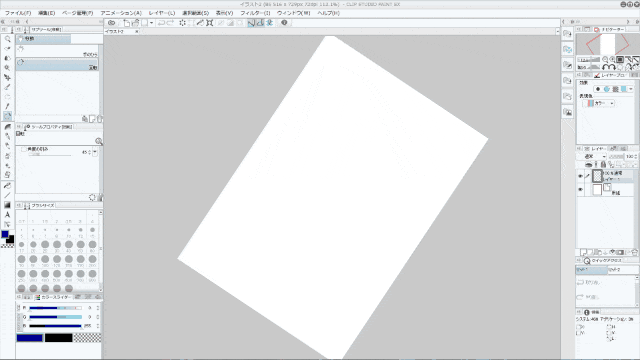Click the redo entry in Quick Access
640x360 pixels.
coord(606,297)
